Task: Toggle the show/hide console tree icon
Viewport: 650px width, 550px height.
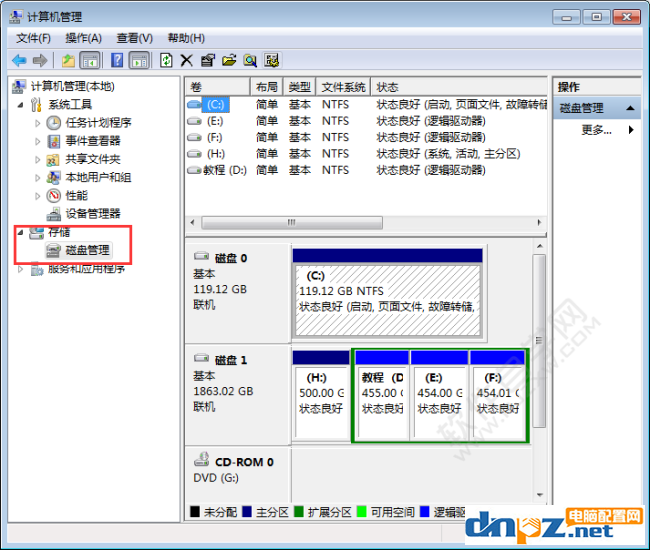Action: point(90,61)
